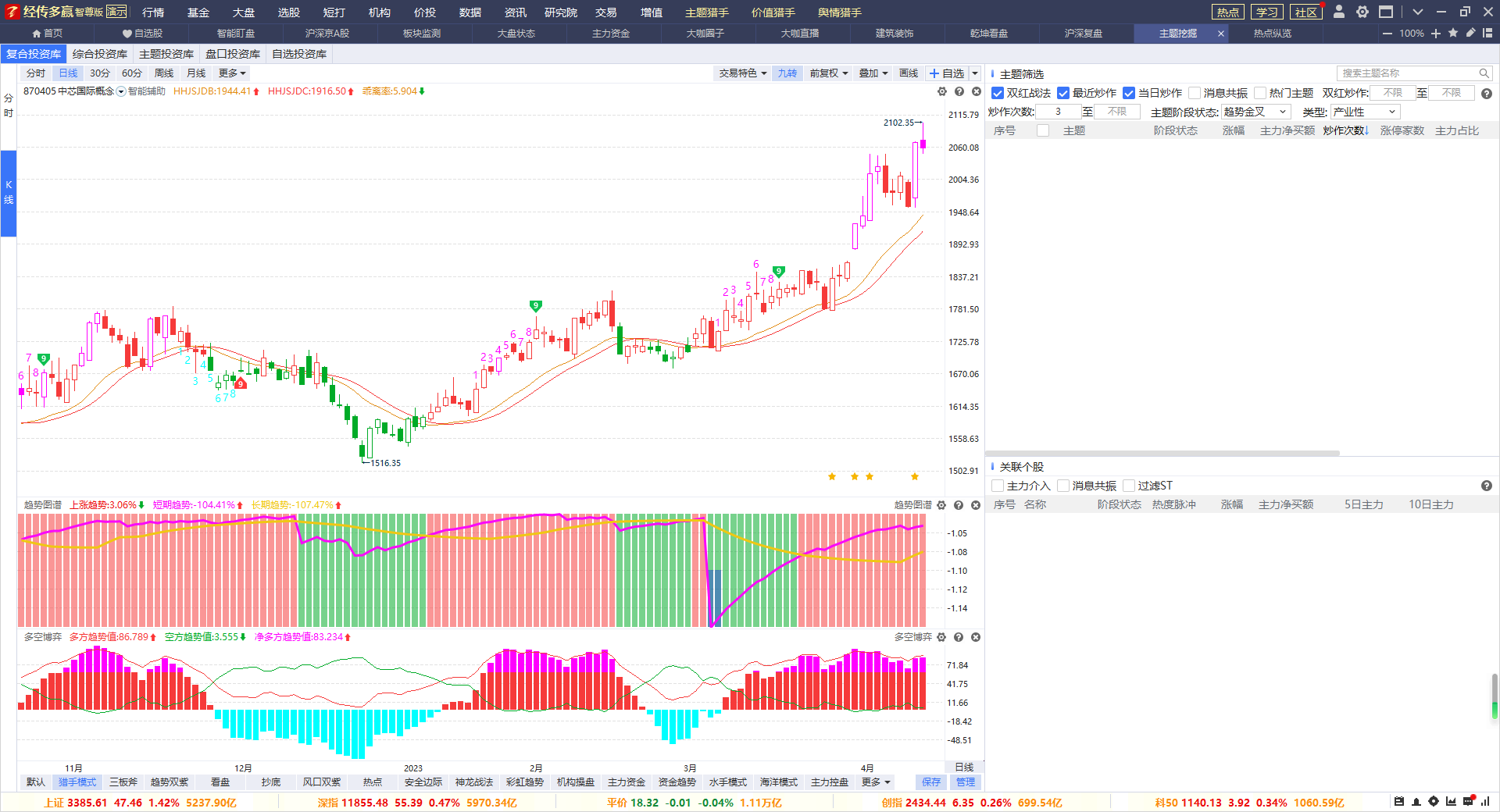Expand the arrow next to 自选 button
The height and width of the screenshot is (812, 1500).
point(975,73)
